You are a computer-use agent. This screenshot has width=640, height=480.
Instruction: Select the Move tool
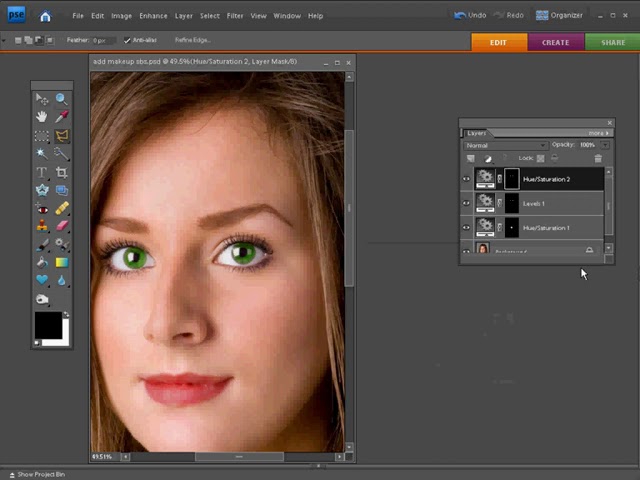(x=42, y=99)
